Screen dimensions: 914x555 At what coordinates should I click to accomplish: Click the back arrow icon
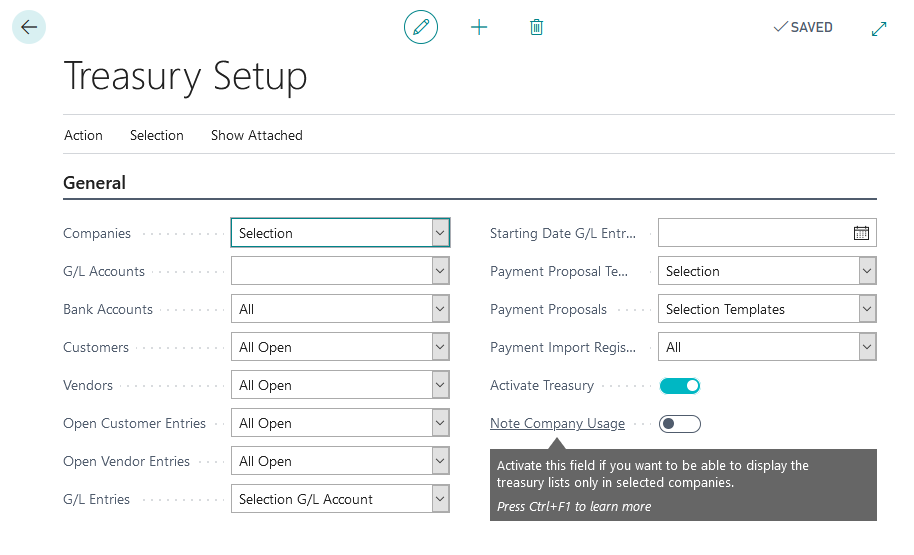(29, 27)
